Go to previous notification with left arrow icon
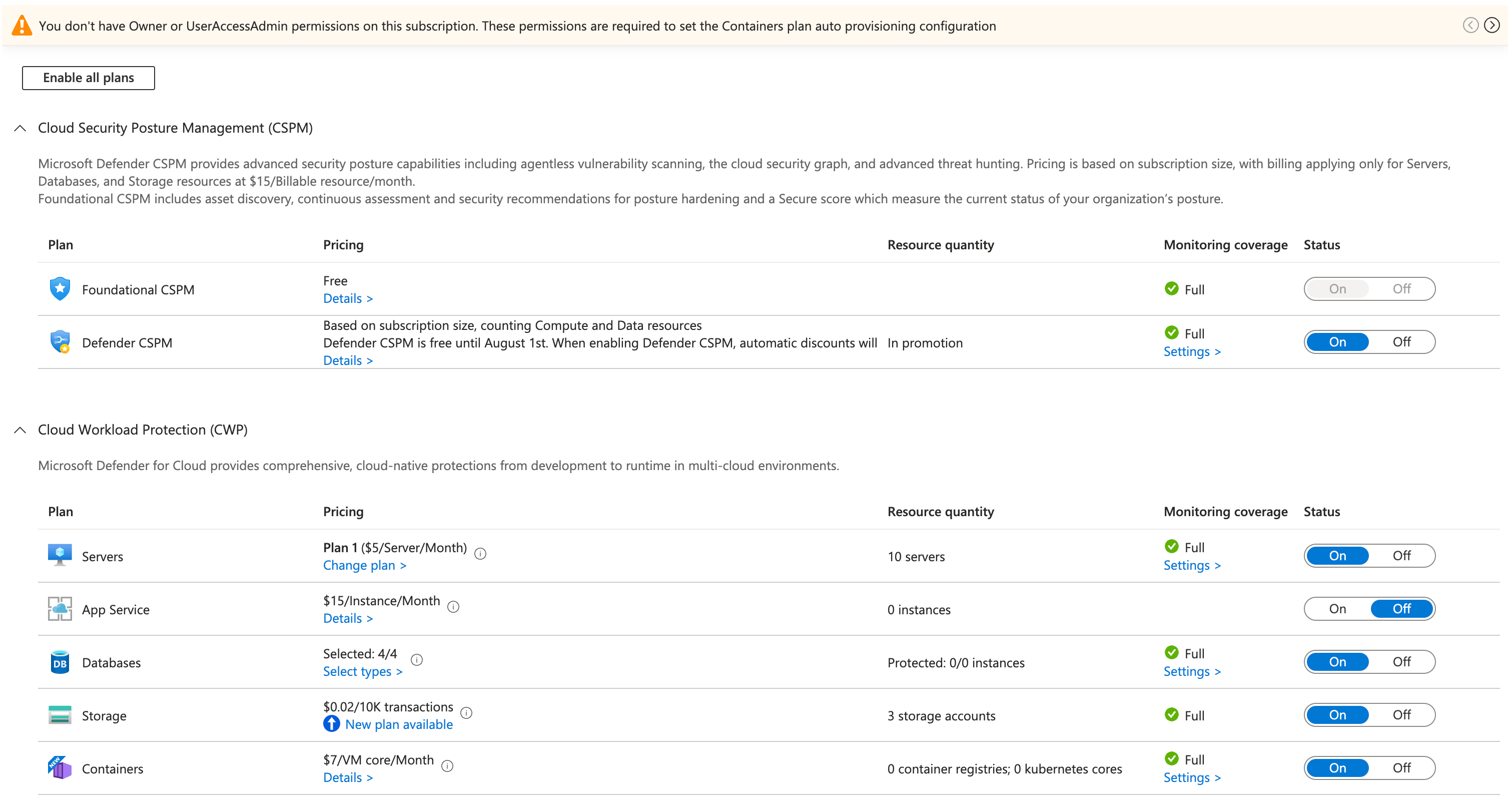 click(1470, 25)
